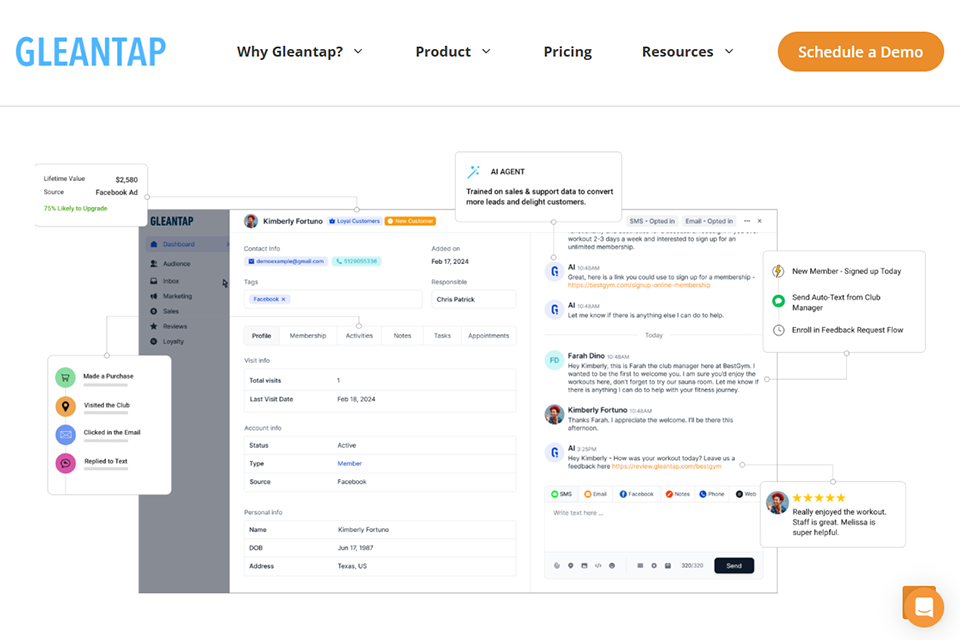Click the Send Auto-Text green message icon

click(778, 301)
